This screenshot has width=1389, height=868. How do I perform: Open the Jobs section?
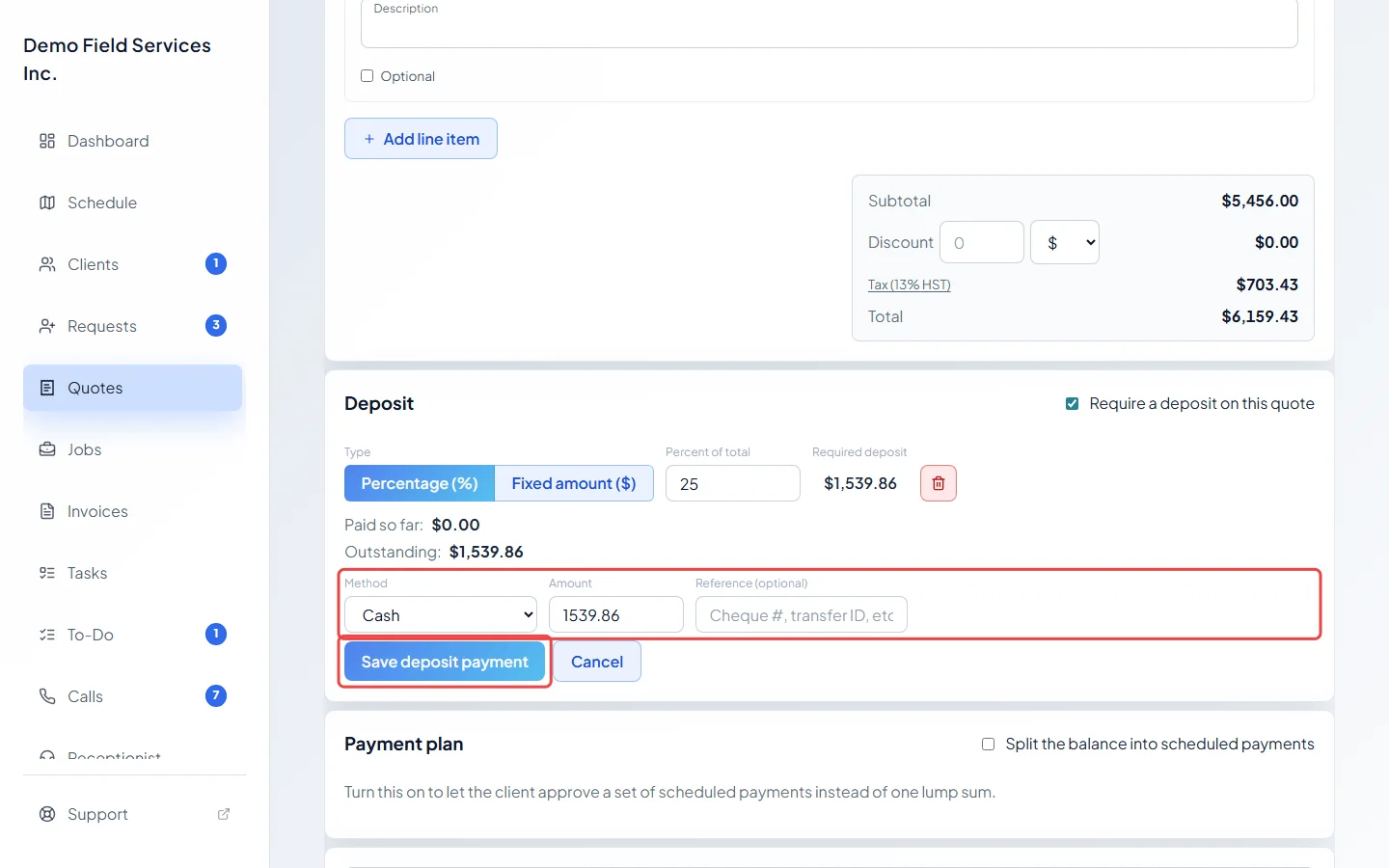(x=133, y=449)
